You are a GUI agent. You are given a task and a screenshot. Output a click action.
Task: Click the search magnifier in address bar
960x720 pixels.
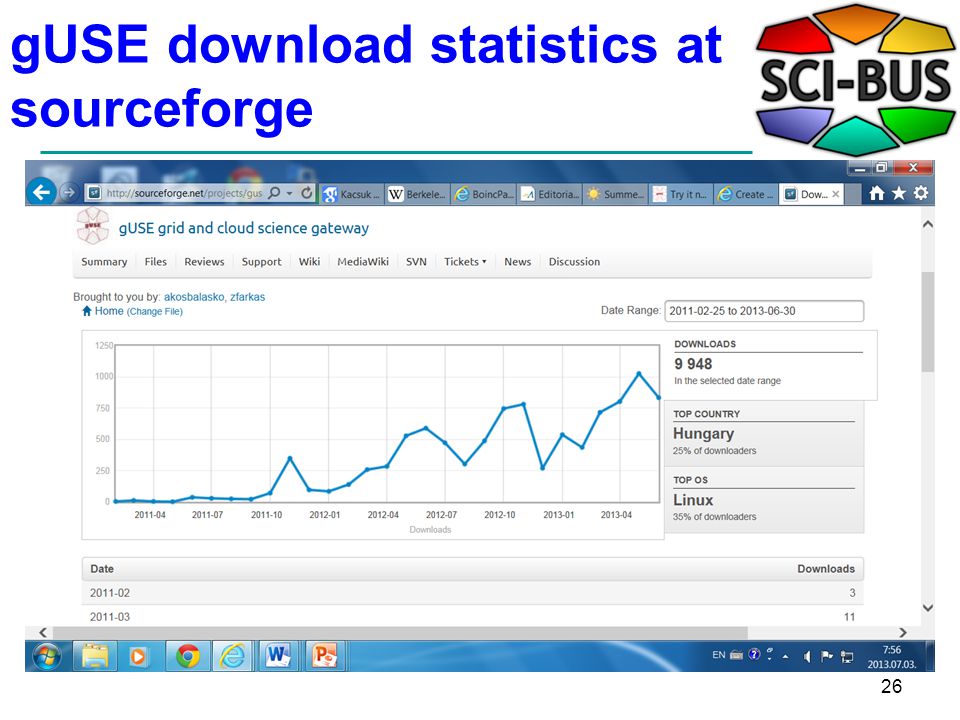coord(274,193)
